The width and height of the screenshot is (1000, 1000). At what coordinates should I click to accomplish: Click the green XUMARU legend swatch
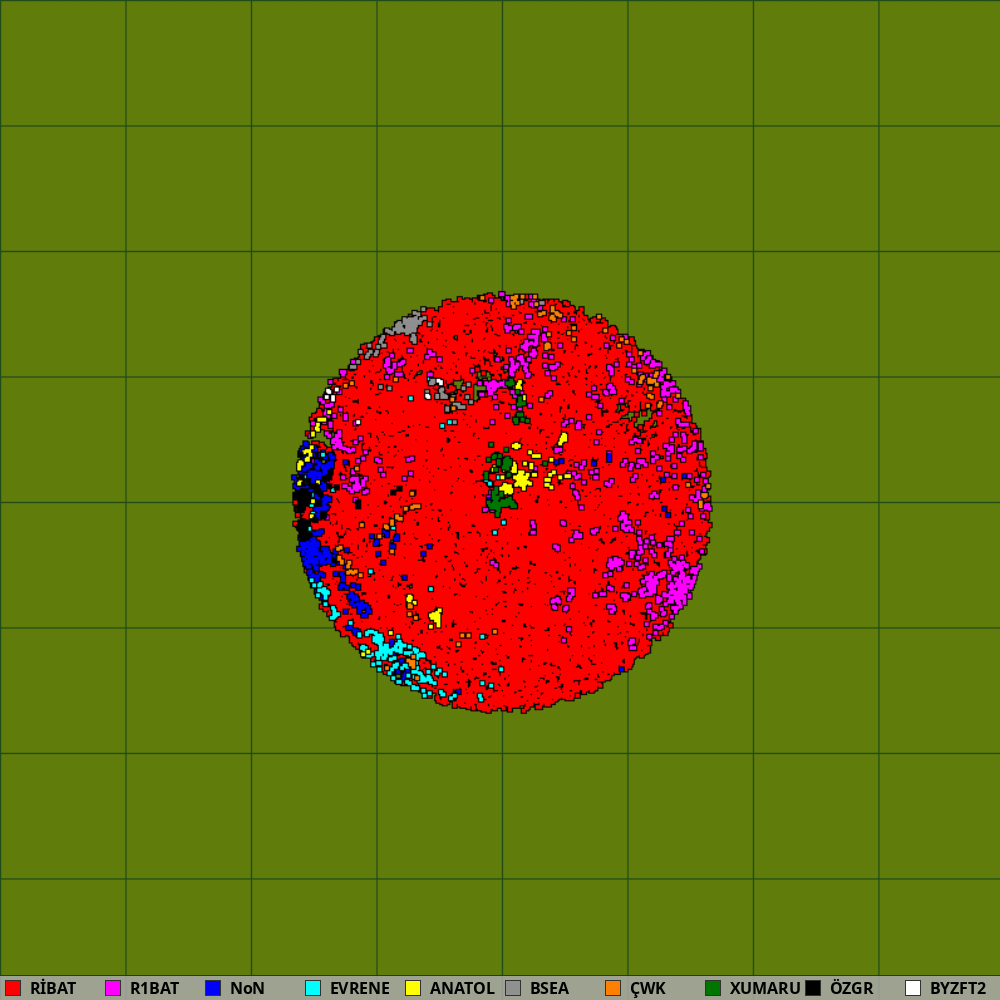coord(713,988)
